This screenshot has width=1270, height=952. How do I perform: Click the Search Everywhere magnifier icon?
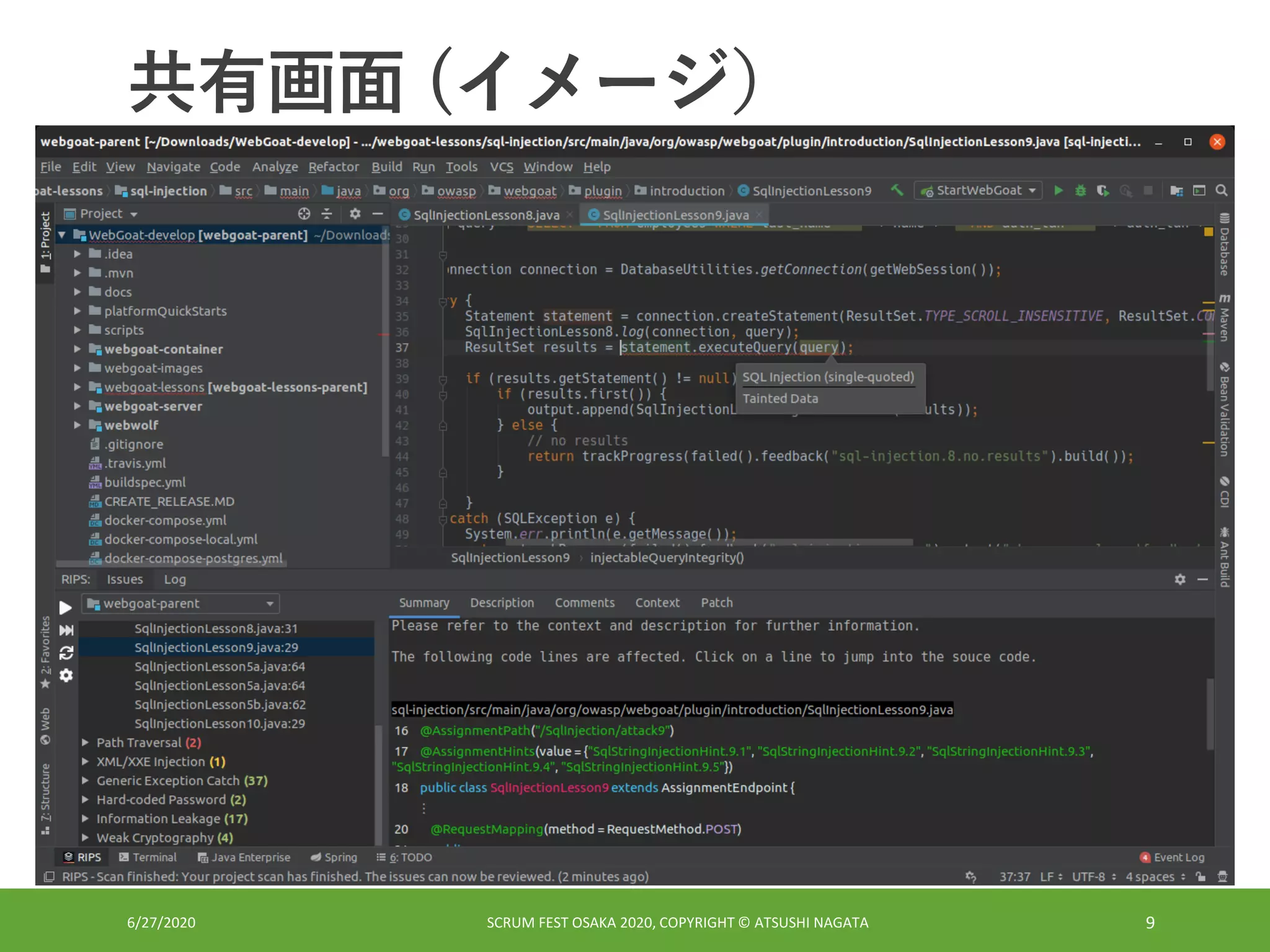pyautogui.click(x=1221, y=190)
